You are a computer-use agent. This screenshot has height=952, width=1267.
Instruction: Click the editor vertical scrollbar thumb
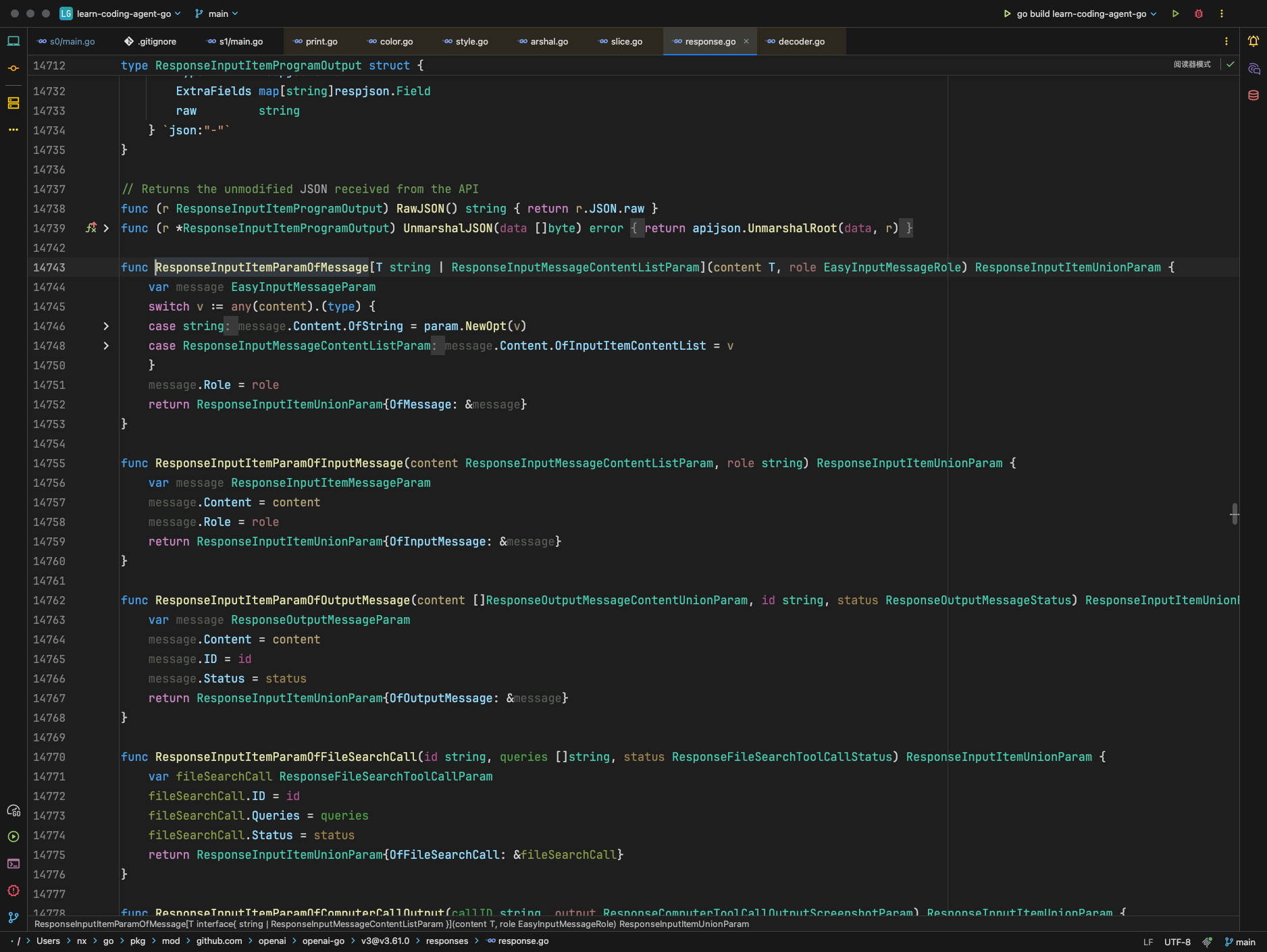tap(1235, 514)
